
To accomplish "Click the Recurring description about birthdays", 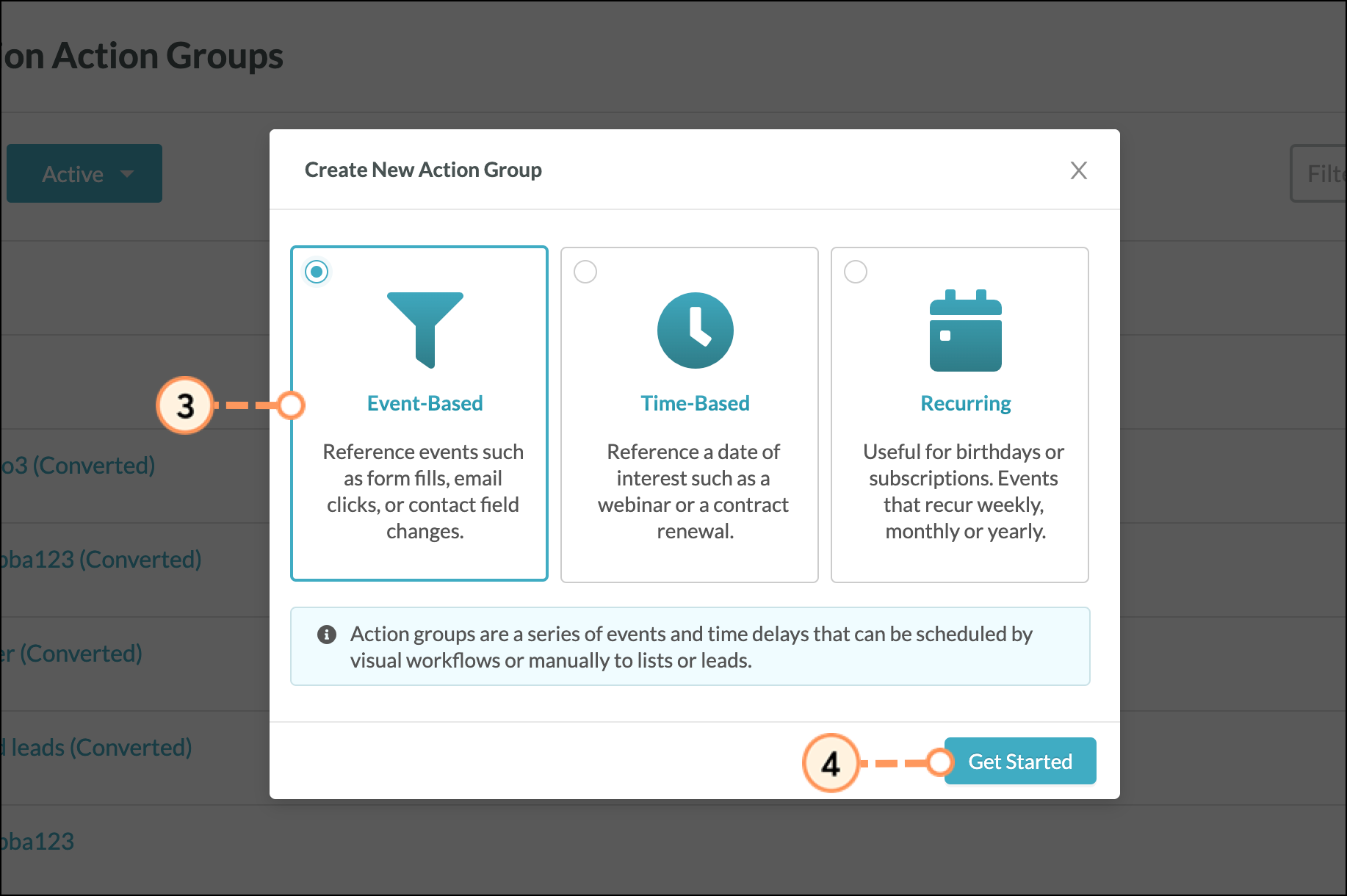I will pyautogui.click(x=964, y=491).
